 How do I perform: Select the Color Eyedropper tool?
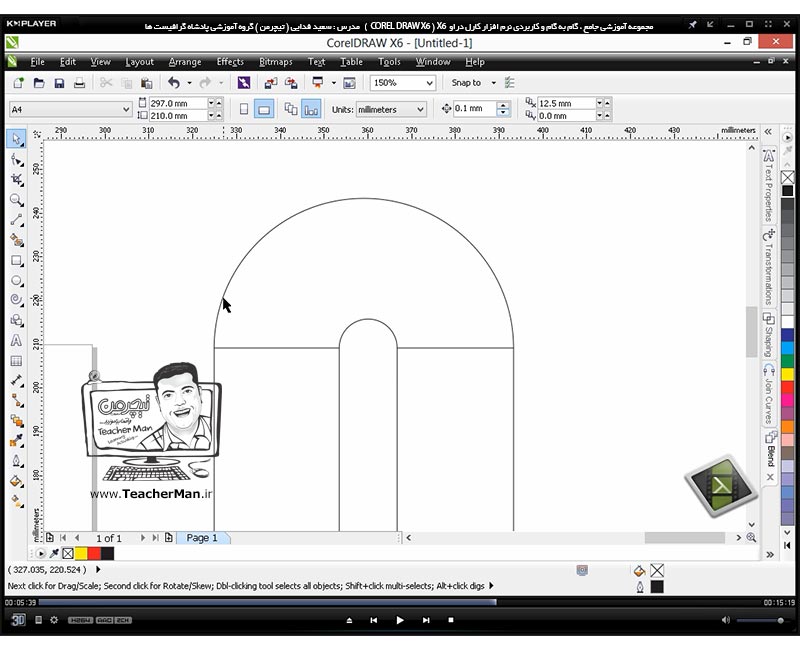[x=16, y=441]
